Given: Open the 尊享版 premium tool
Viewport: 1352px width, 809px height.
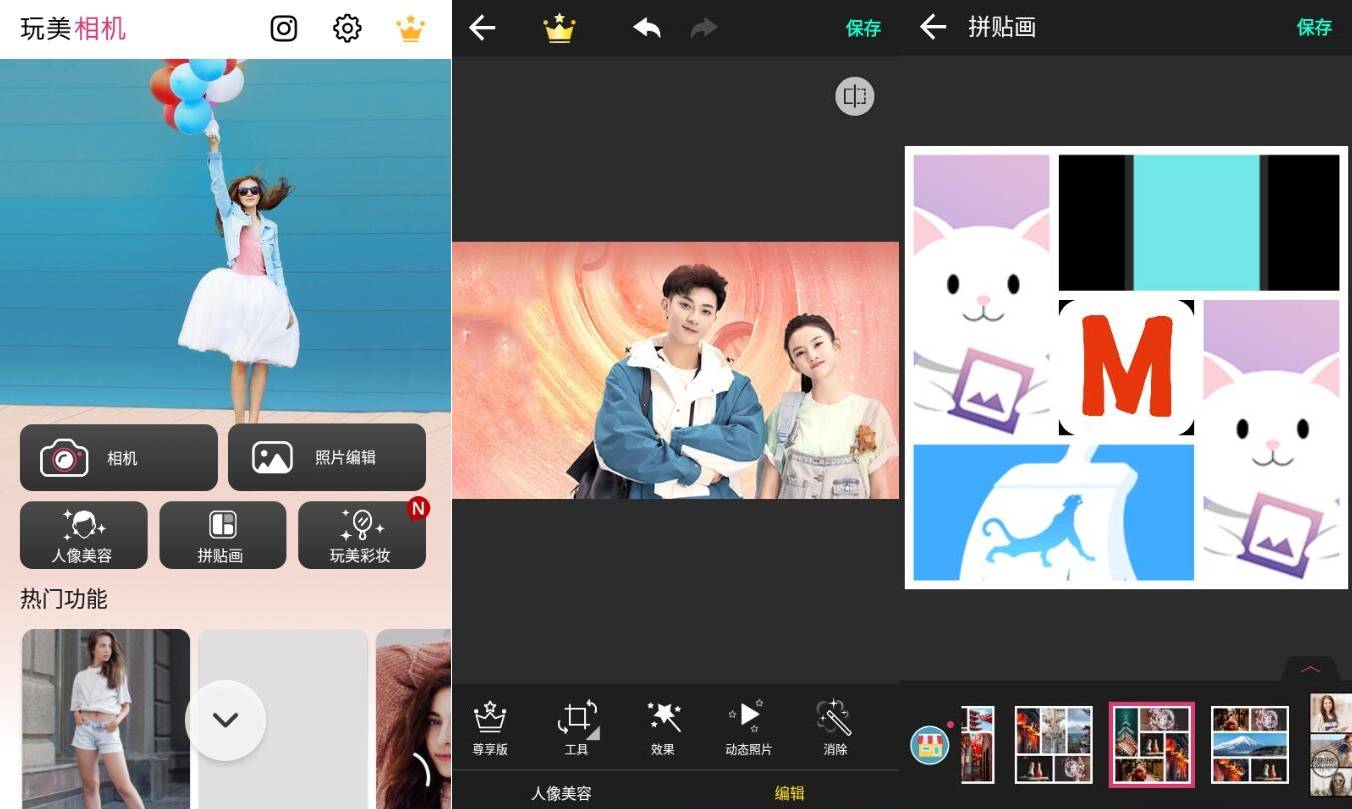Looking at the screenshot, I should tap(490, 727).
